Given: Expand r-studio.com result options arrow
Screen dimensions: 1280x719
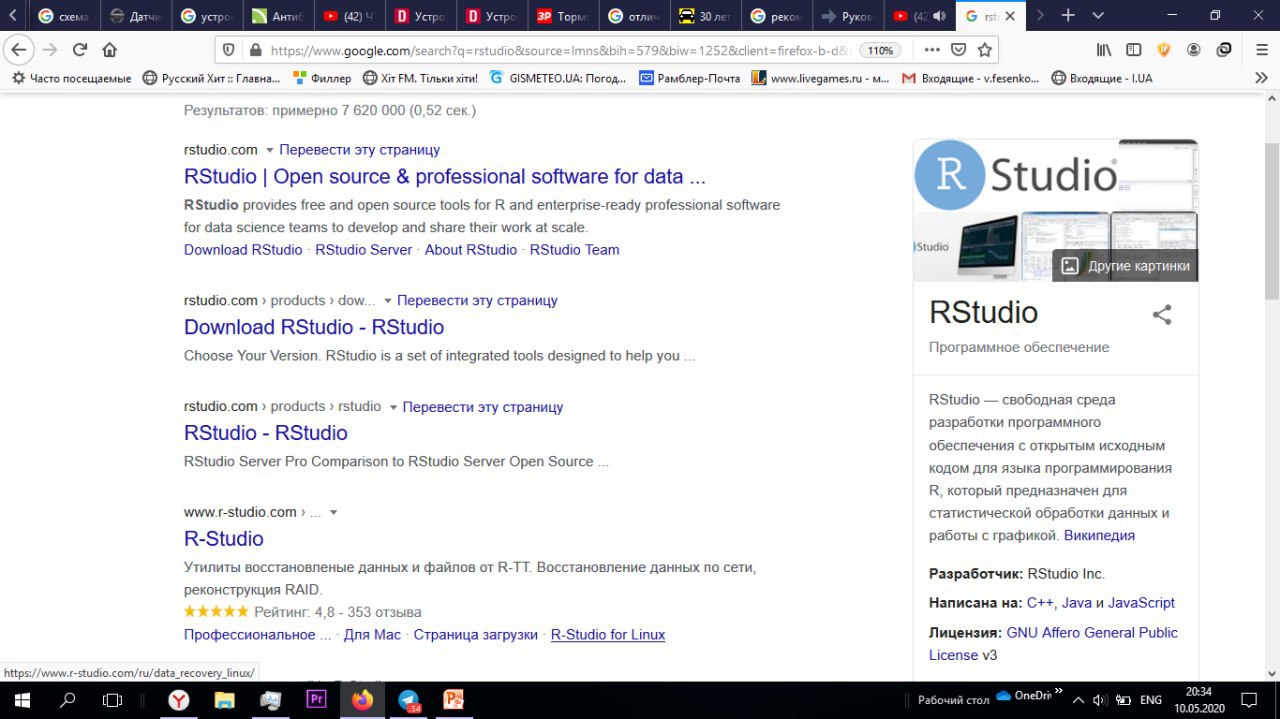Looking at the screenshot, I should 333,513.
